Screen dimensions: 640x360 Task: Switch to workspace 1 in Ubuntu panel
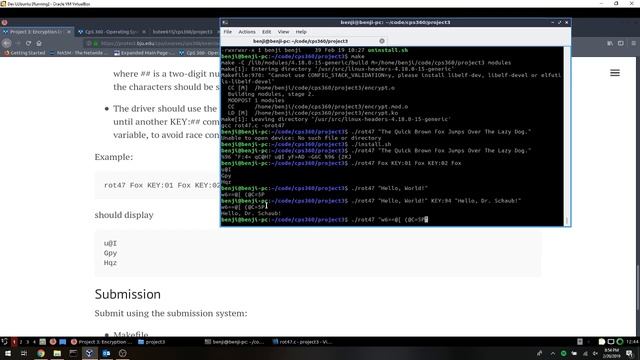tap(14, 342)
